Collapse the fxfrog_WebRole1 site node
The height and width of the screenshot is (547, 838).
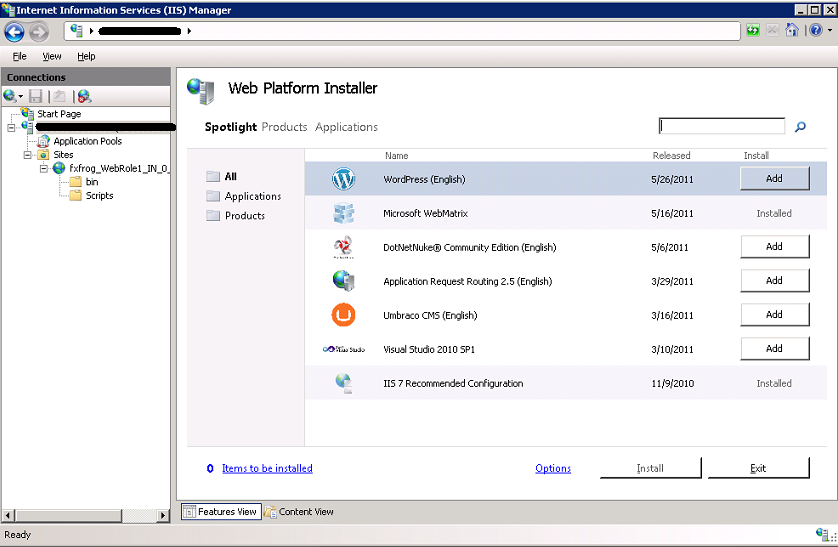[43, 169]
